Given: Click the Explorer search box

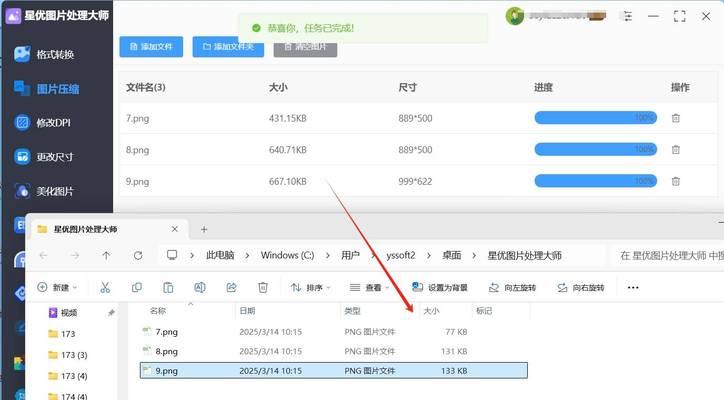Looking at the screenshot, I should coord(669,255).
